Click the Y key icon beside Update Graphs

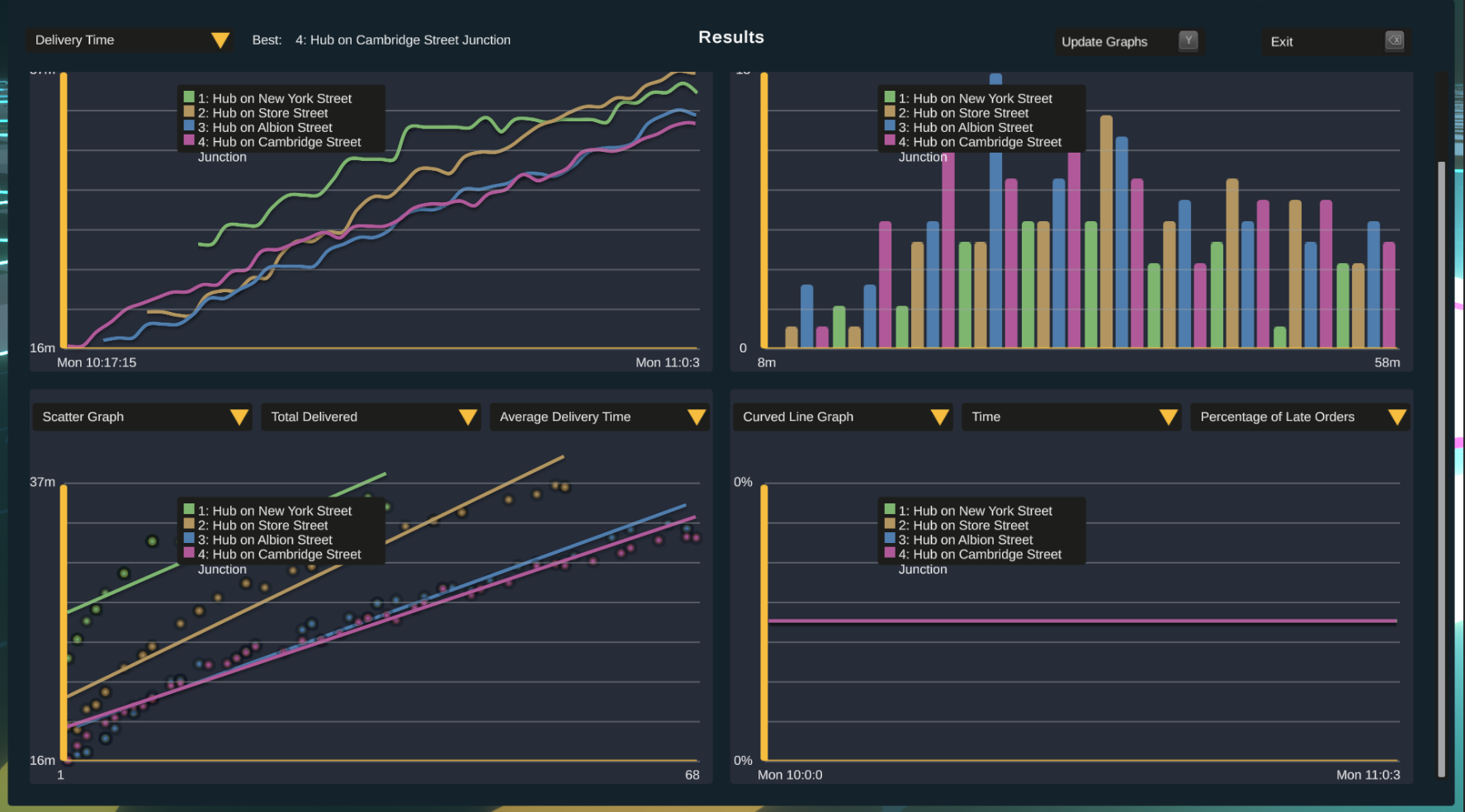point(1188,40)
